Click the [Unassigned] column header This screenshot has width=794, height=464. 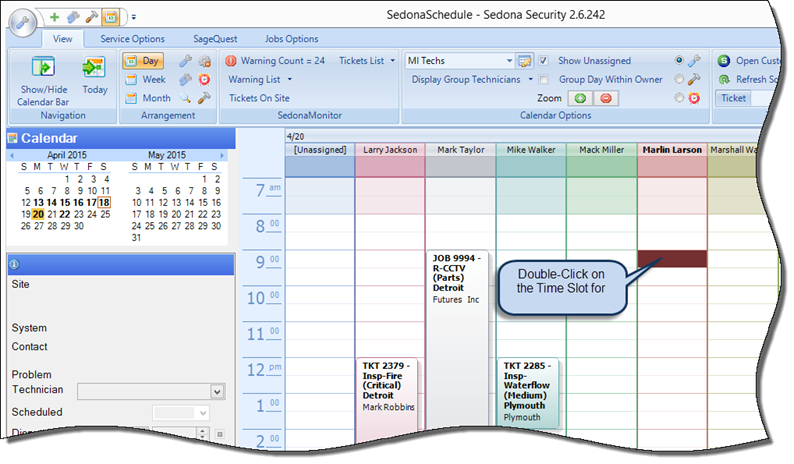pyautogui.click(x=320, y=150)
